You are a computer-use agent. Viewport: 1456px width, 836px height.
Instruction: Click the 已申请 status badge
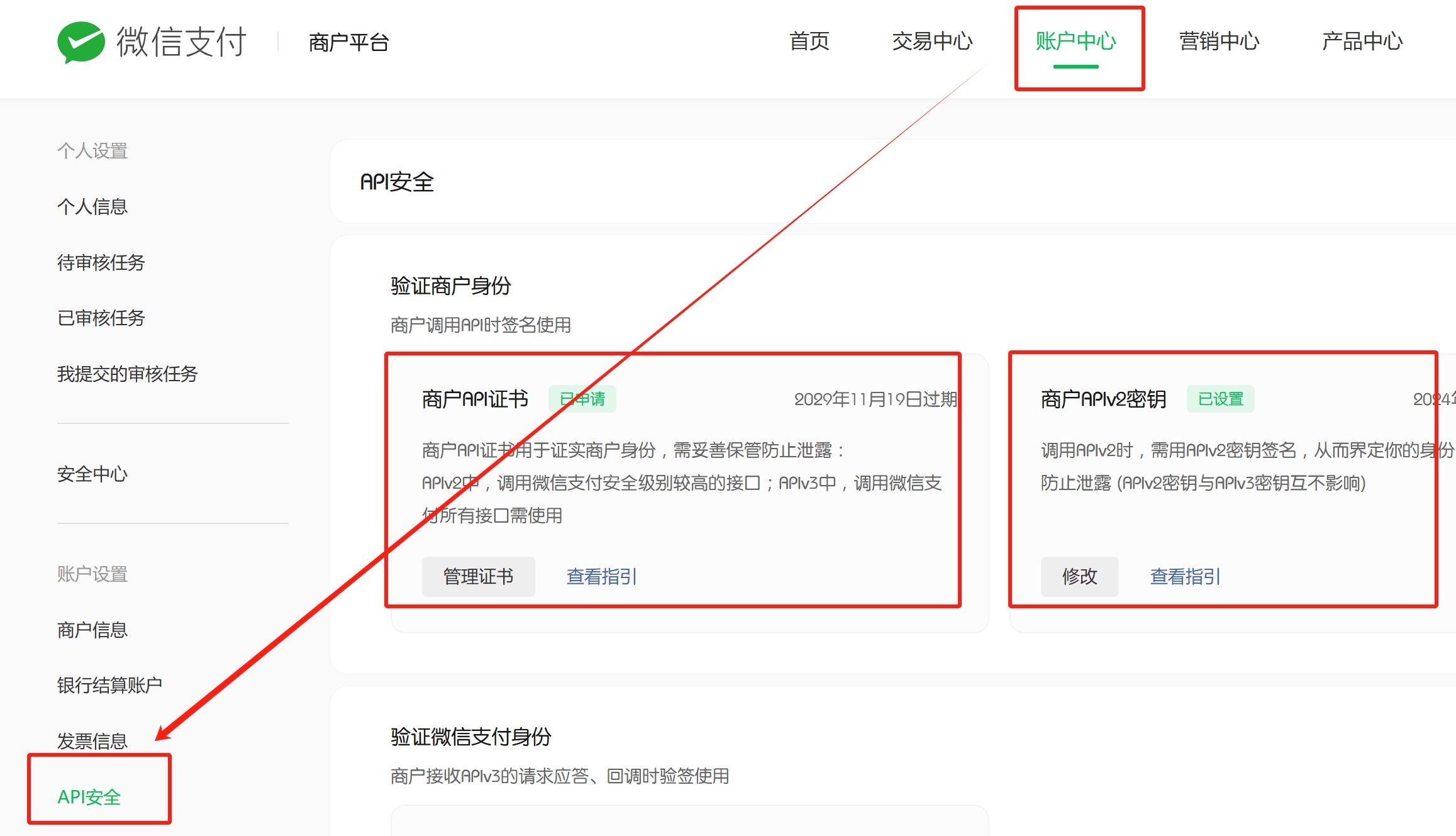(x=582, y=399)
